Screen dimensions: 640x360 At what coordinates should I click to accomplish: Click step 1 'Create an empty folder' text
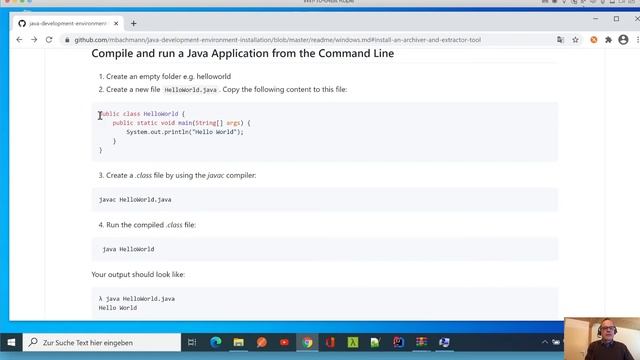point(169,76)
